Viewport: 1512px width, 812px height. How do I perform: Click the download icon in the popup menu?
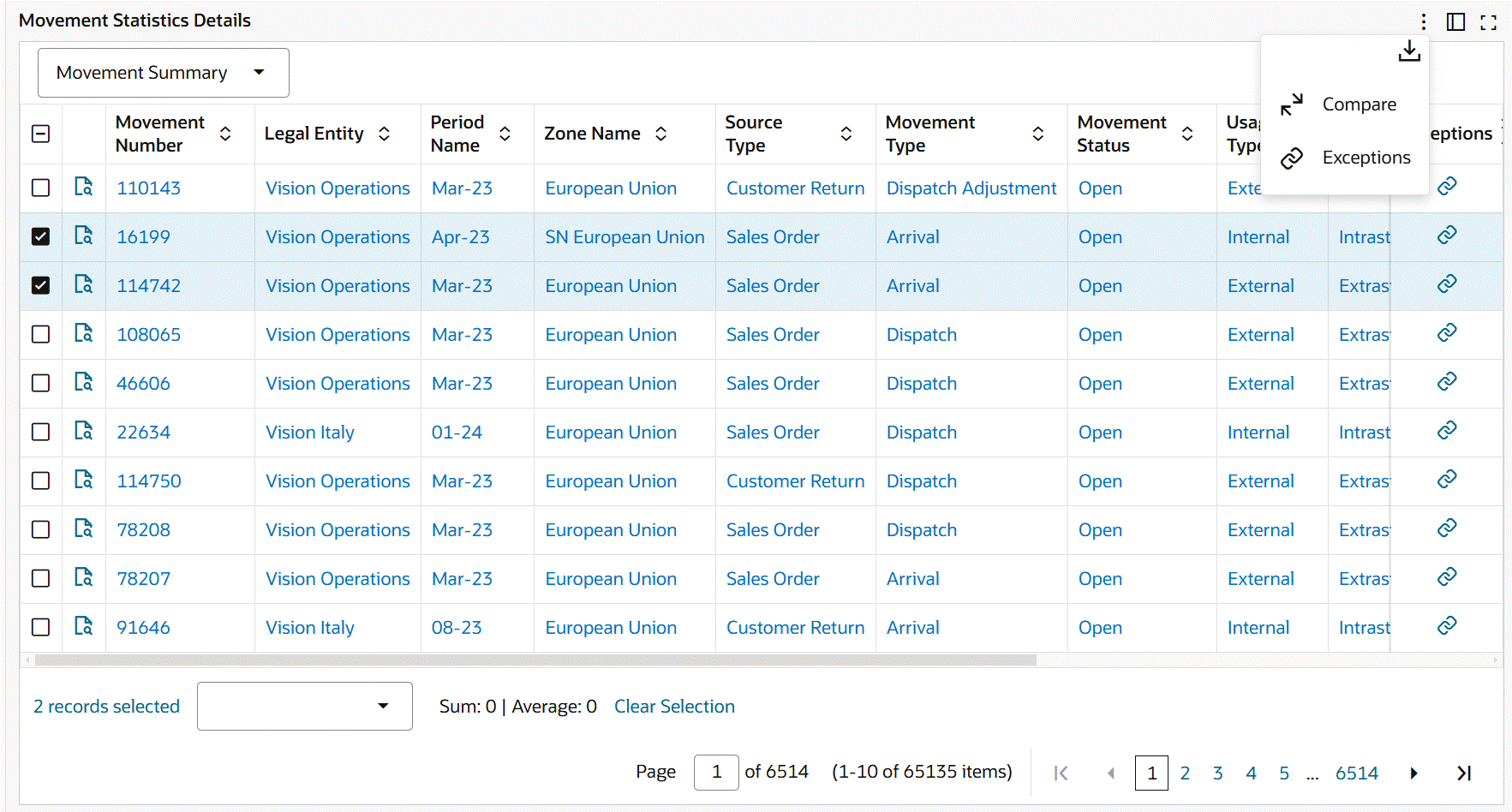click(1408, 51)
